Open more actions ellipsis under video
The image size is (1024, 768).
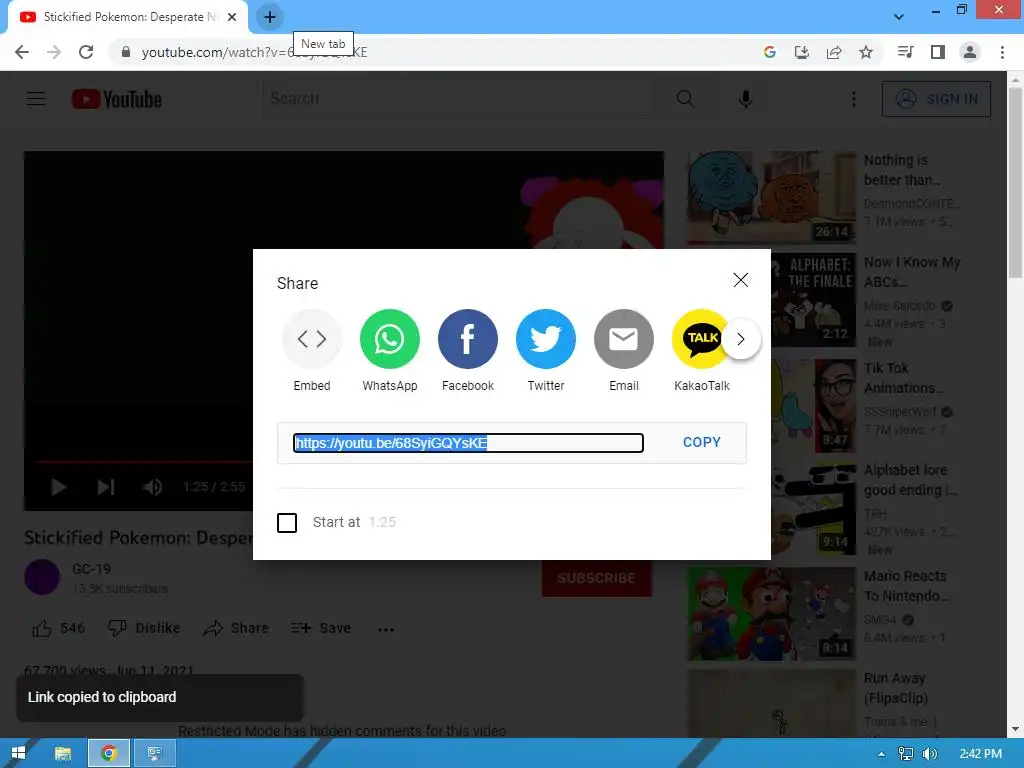point(386,630)
